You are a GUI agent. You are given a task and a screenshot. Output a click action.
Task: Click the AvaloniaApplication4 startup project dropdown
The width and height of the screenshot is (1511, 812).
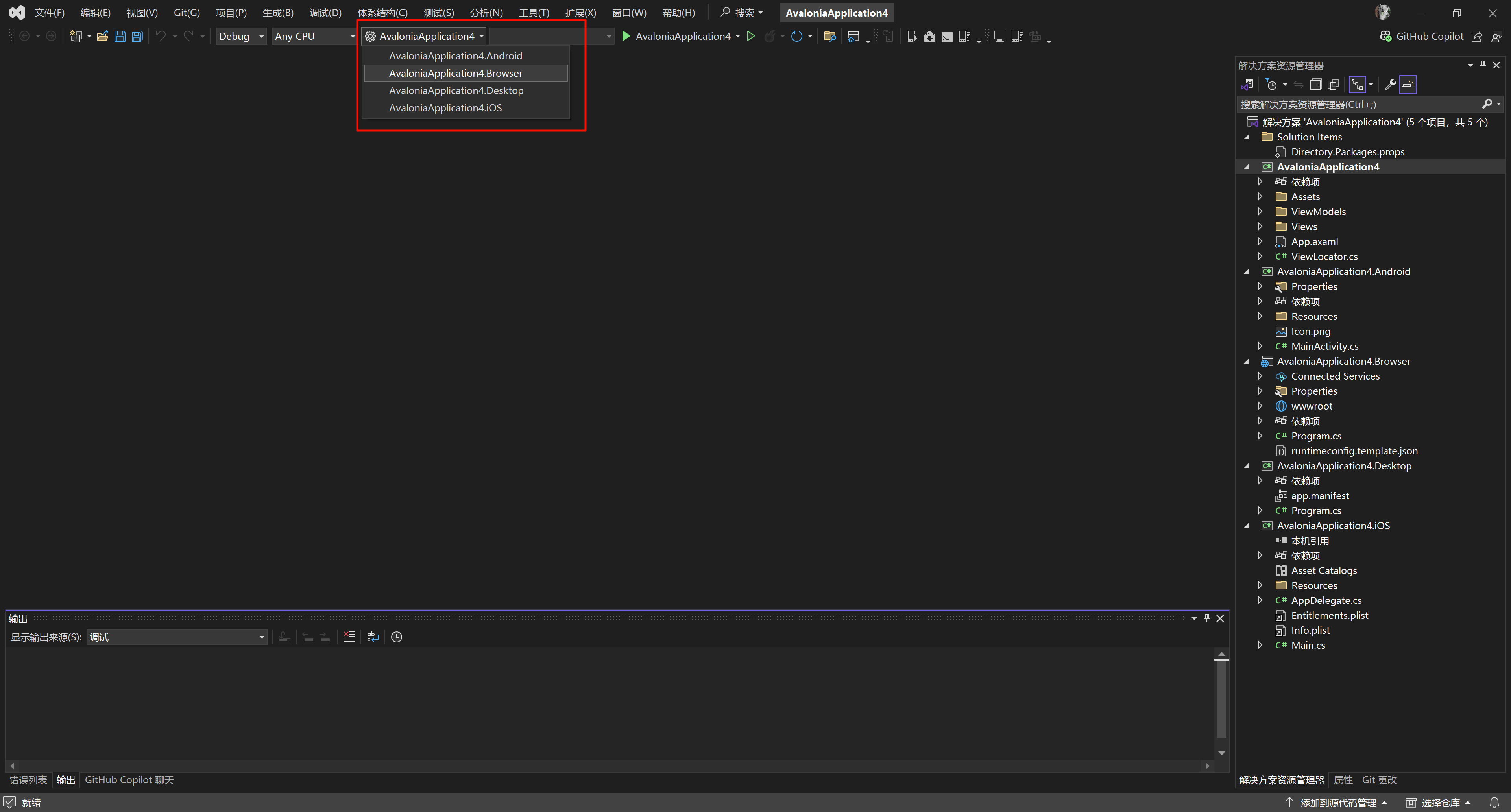point(424,36)
